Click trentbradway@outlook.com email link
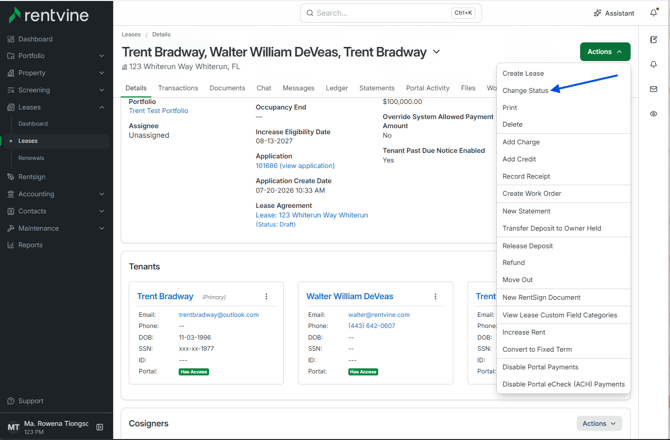 pyautogui.click(x=219, y=315)
